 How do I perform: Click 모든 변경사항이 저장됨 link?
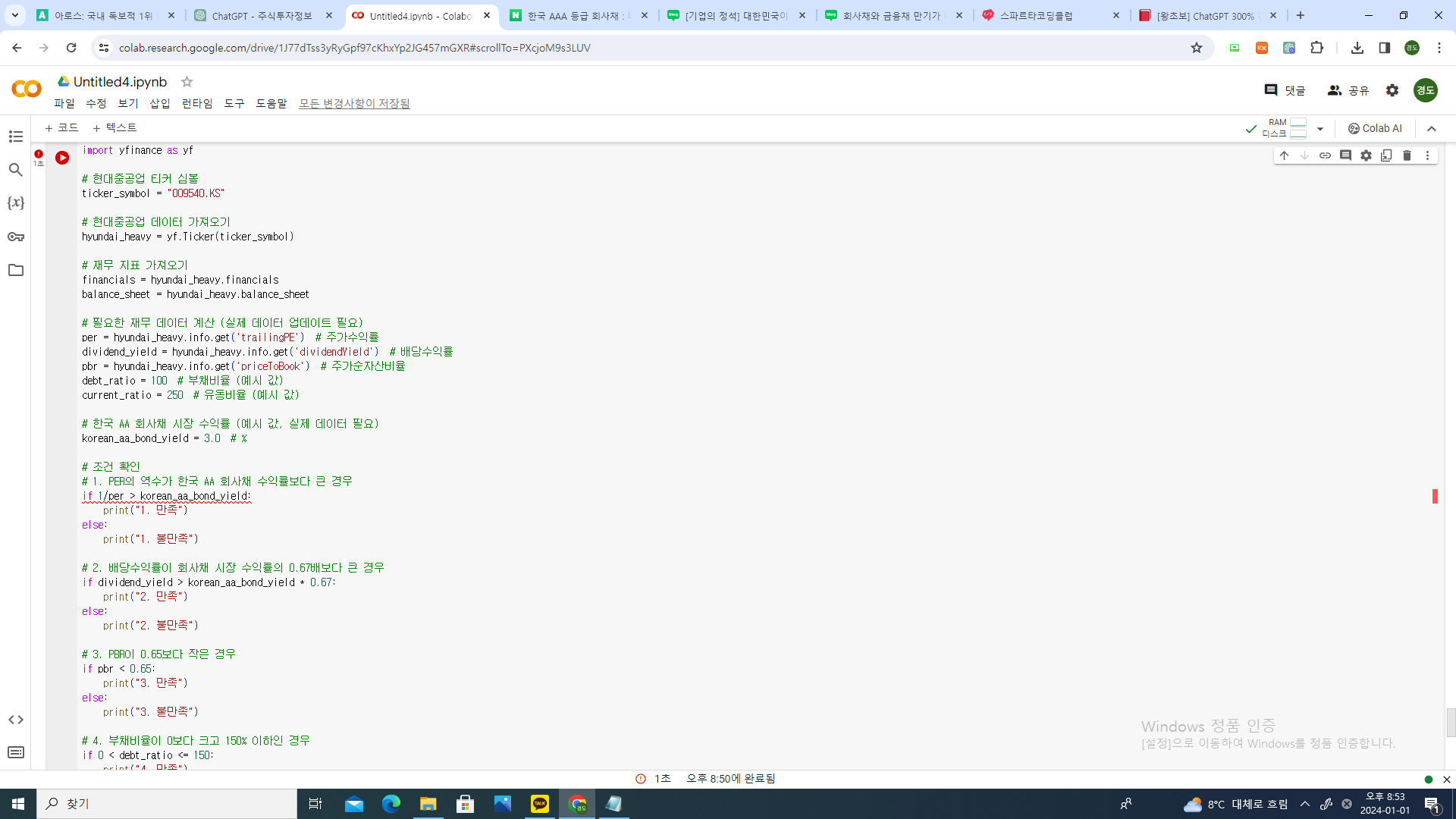pyautogui.click(x=354, y=104)
